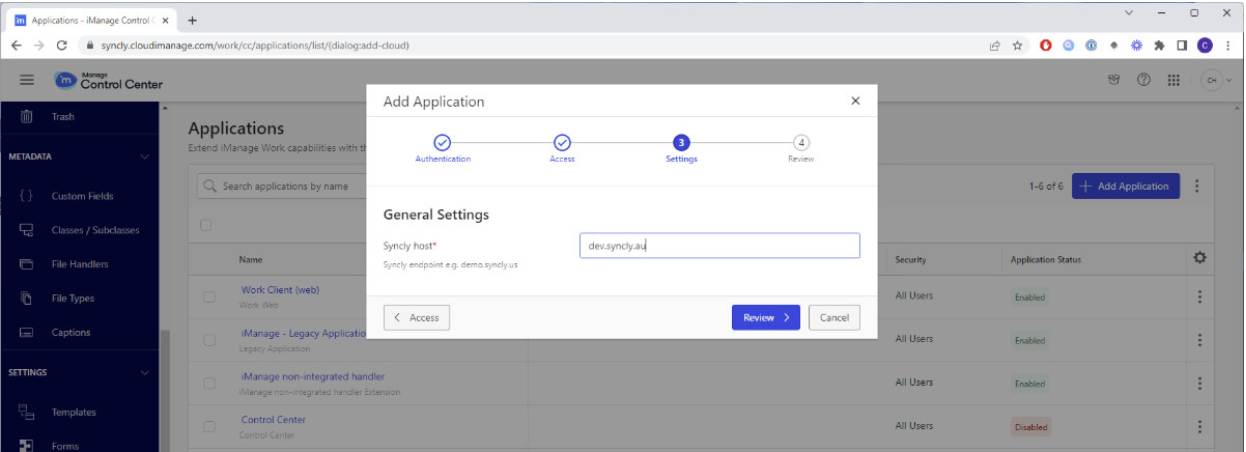The width and height of the screenshot is (1246, 452).
Task: Go to Authentication step
Action: tap(442, 148)
